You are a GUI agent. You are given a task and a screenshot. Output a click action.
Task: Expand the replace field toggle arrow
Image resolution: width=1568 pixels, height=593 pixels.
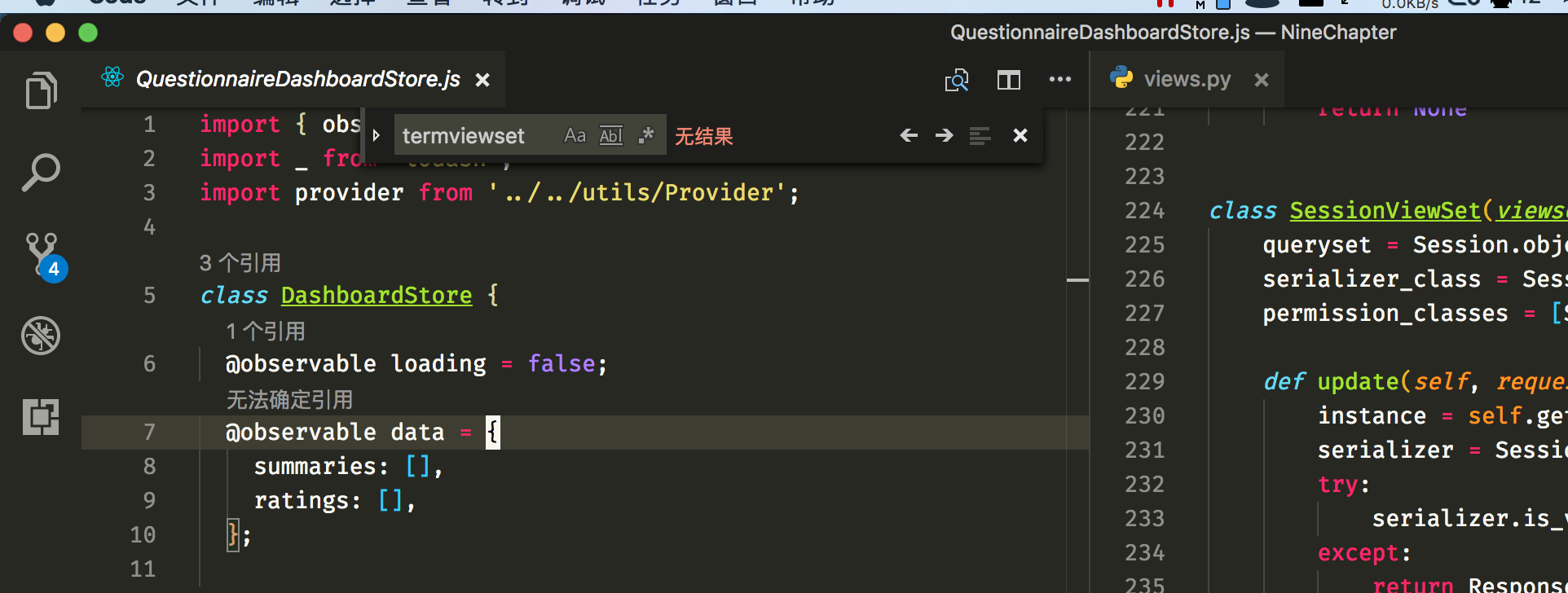[x=377, y=135]
